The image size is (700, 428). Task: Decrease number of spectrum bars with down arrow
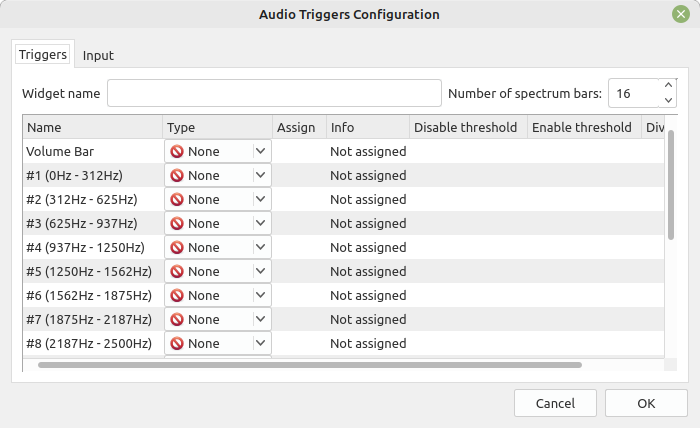coord(668,100)
